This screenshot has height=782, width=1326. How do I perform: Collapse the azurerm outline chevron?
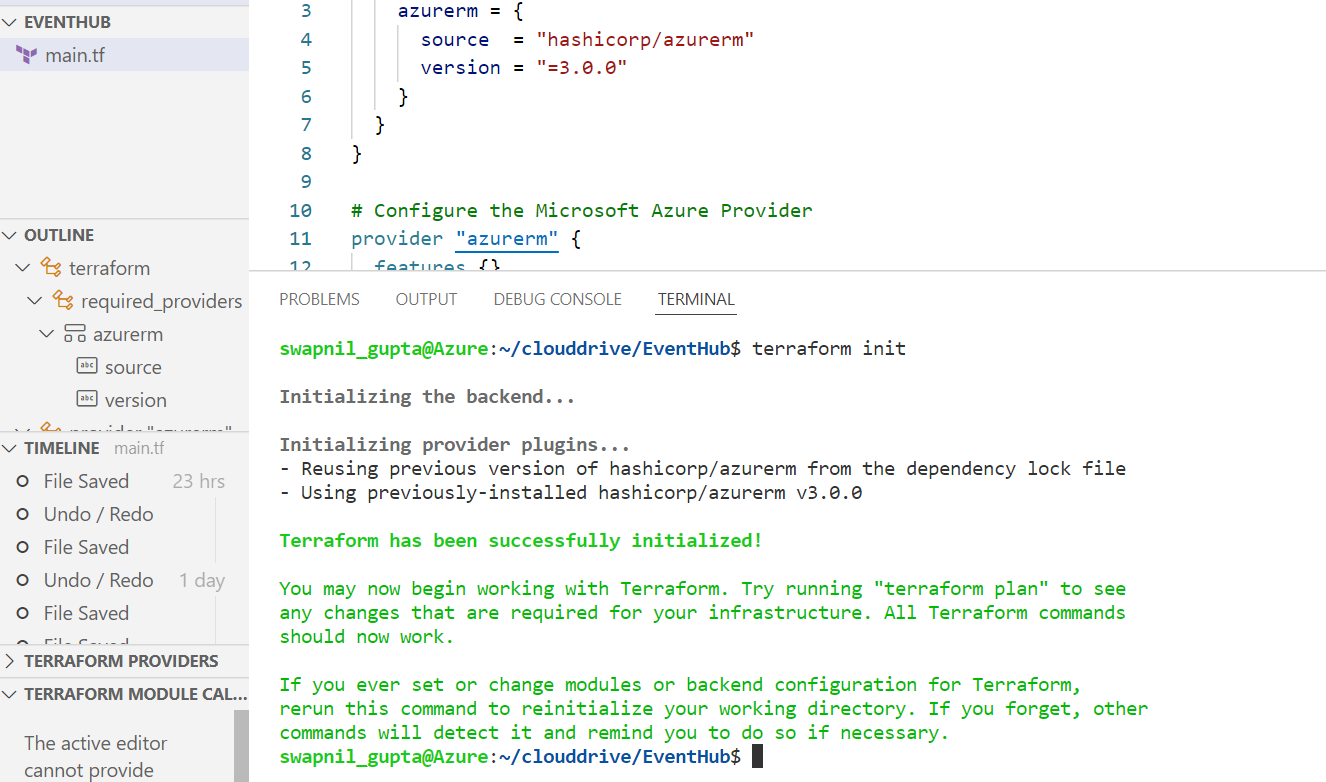(x=47, y=334)
